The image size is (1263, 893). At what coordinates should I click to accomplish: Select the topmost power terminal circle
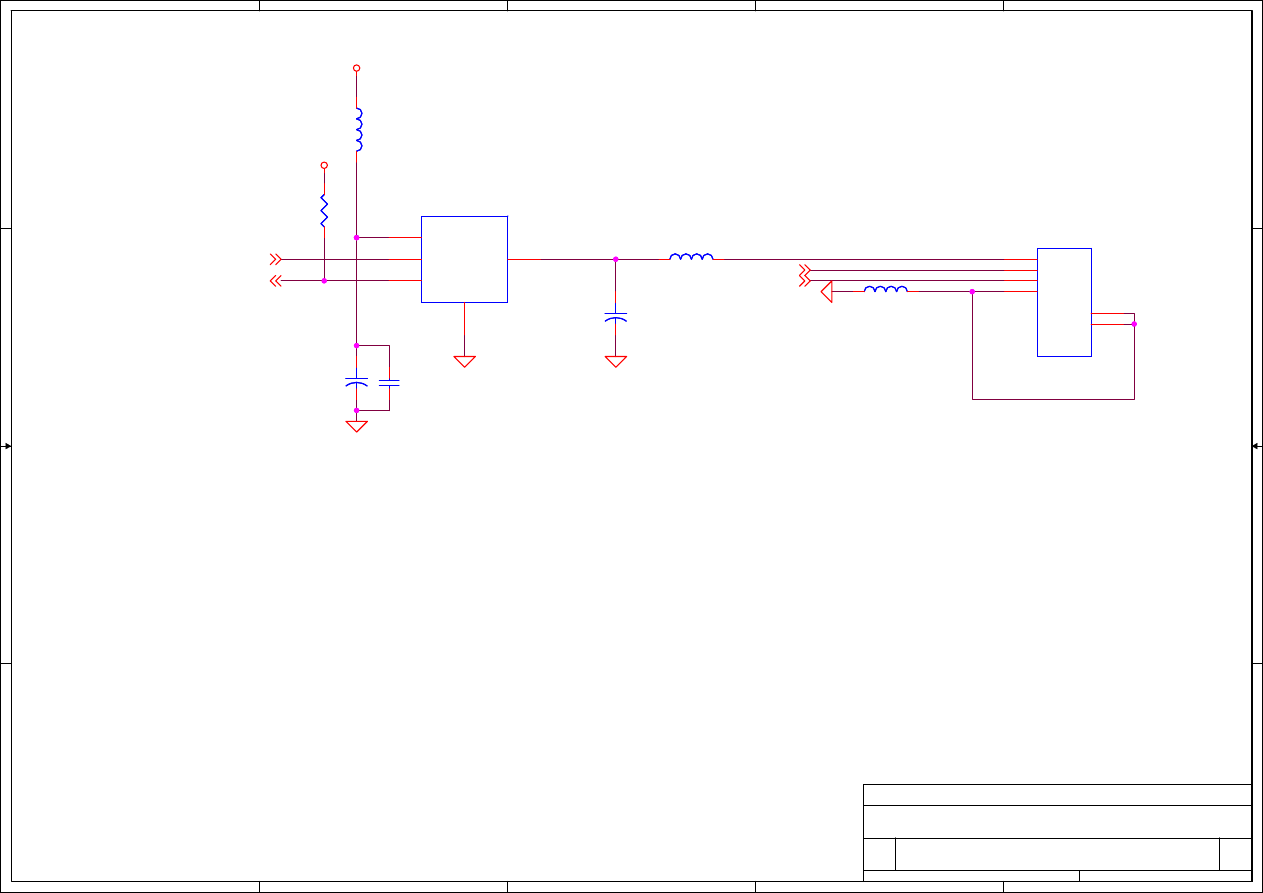(356, 68)
